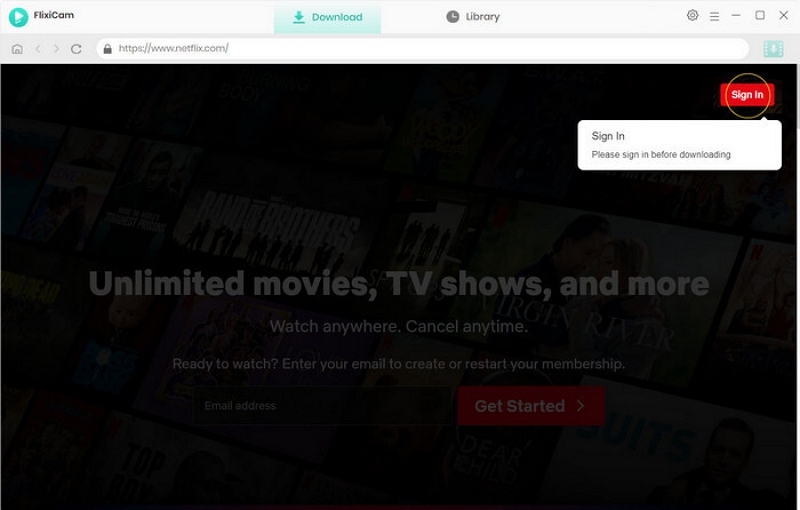Image resolution: width=800 pixels, height=510 pixels.
Task: Click the red Sign In button
Action: point(747,95)
